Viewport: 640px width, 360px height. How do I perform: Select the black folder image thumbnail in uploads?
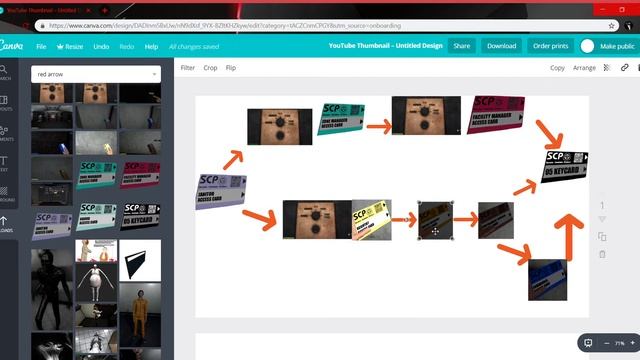pos(140,260)
